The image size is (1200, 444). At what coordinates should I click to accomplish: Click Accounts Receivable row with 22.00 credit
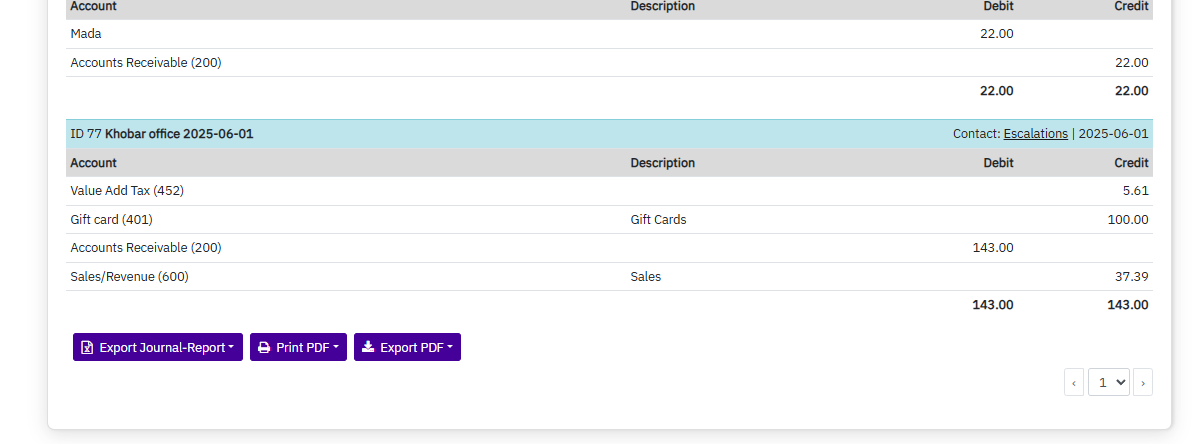click(146, 63)
